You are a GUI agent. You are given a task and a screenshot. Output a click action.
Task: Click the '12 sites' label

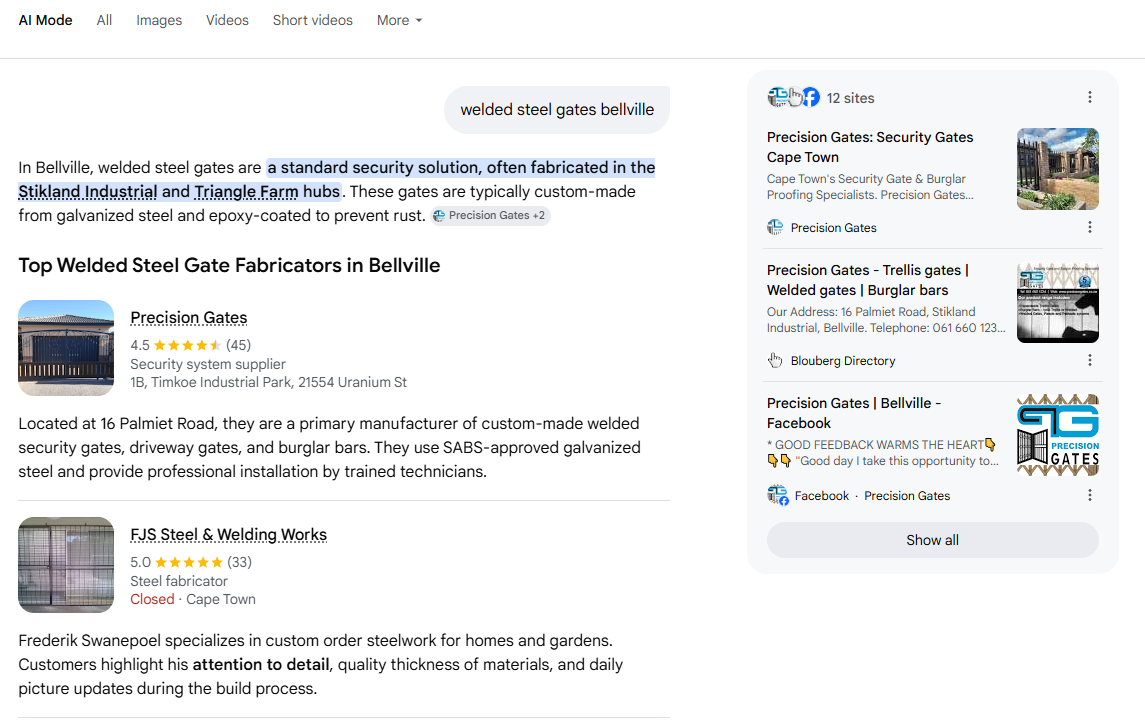tap(850, 98)
